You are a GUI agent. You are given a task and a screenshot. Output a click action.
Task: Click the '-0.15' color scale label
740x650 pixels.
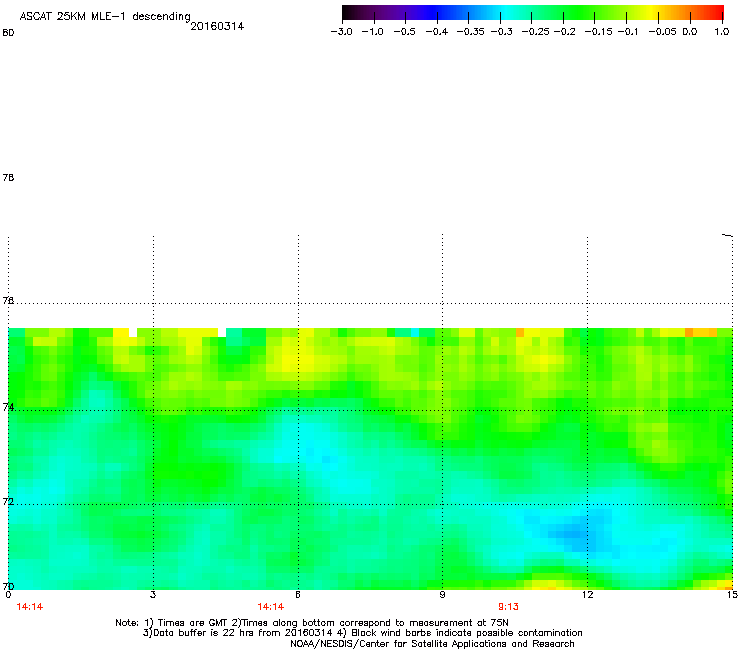tap(598, 32)
